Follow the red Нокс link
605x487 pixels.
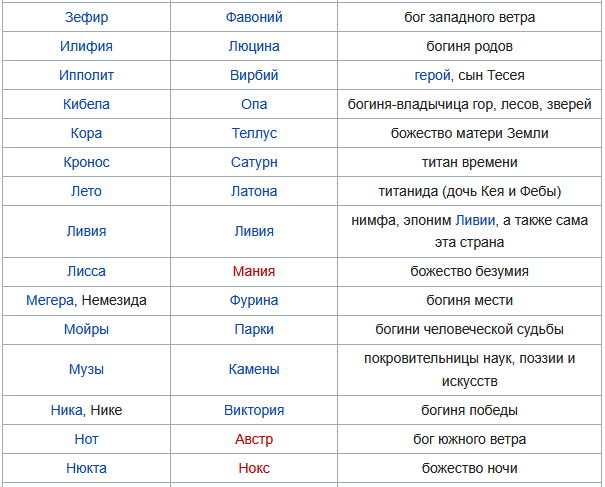(254, 468)
